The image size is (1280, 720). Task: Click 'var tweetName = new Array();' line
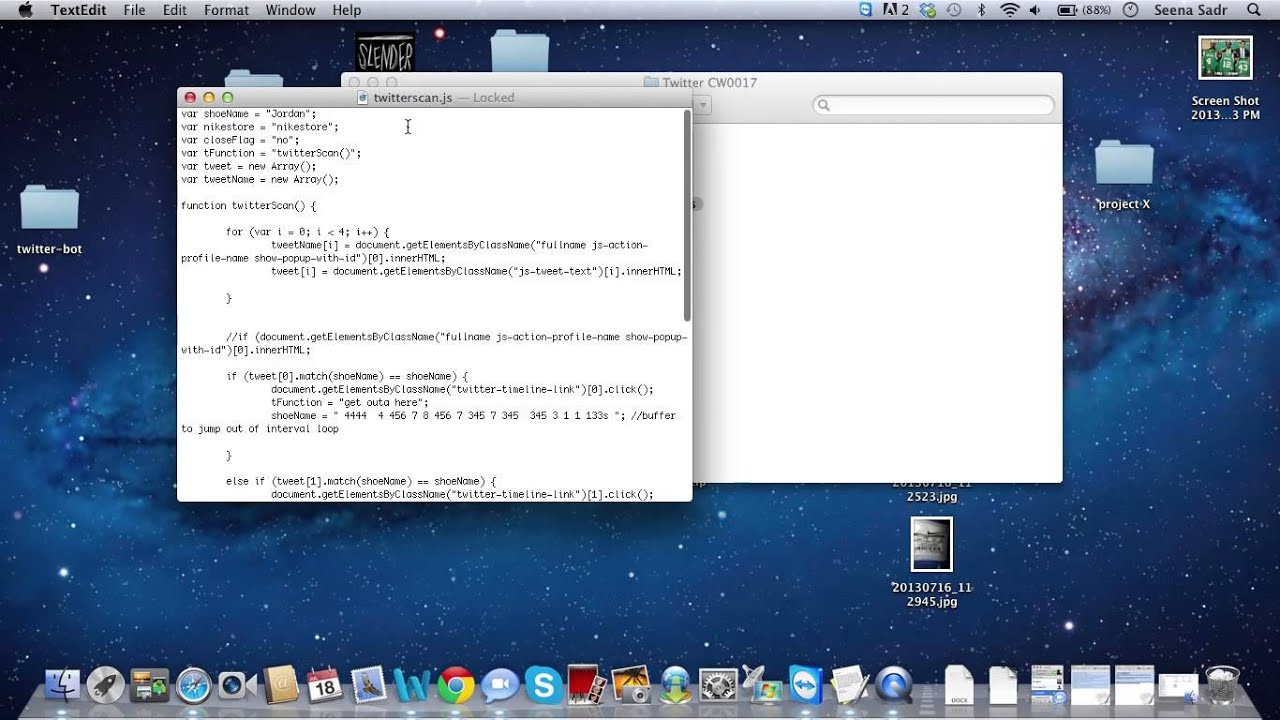(260, 180)
